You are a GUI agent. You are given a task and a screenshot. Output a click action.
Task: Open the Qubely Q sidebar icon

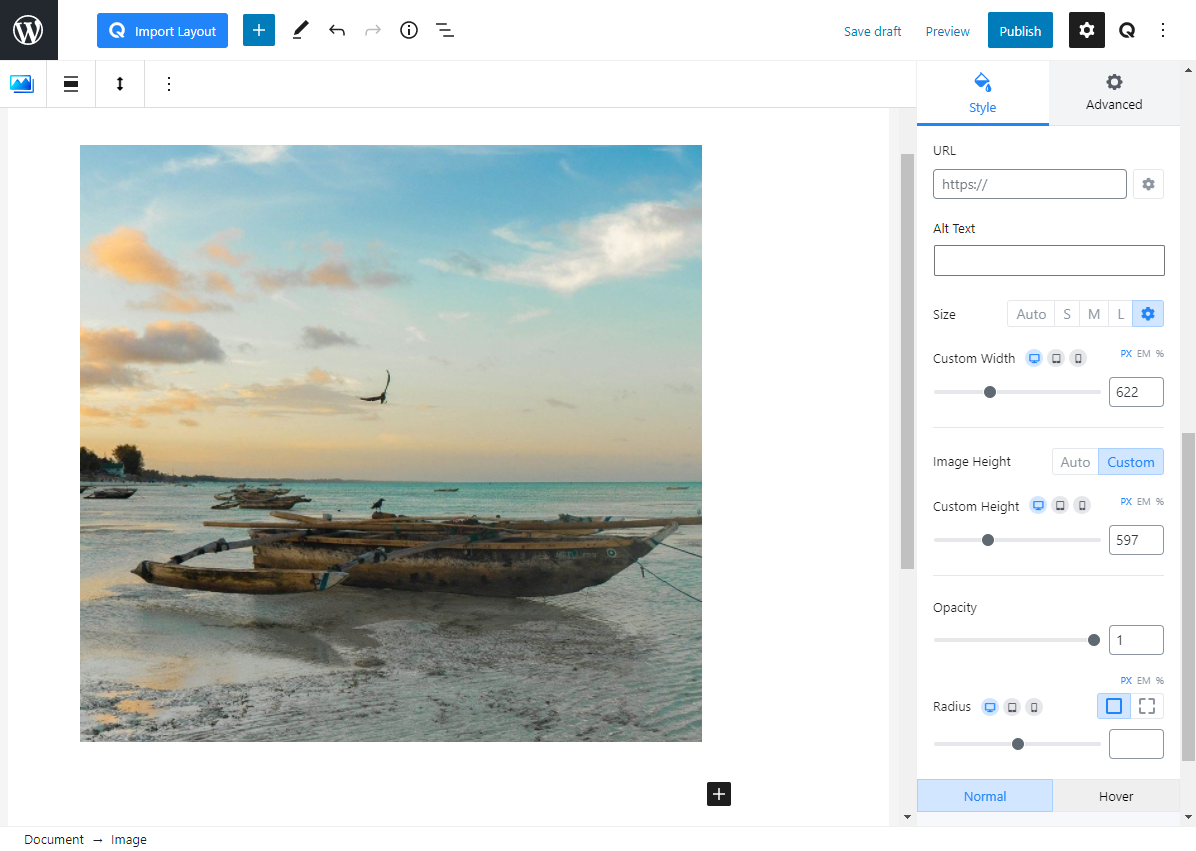pos(1127,31)
